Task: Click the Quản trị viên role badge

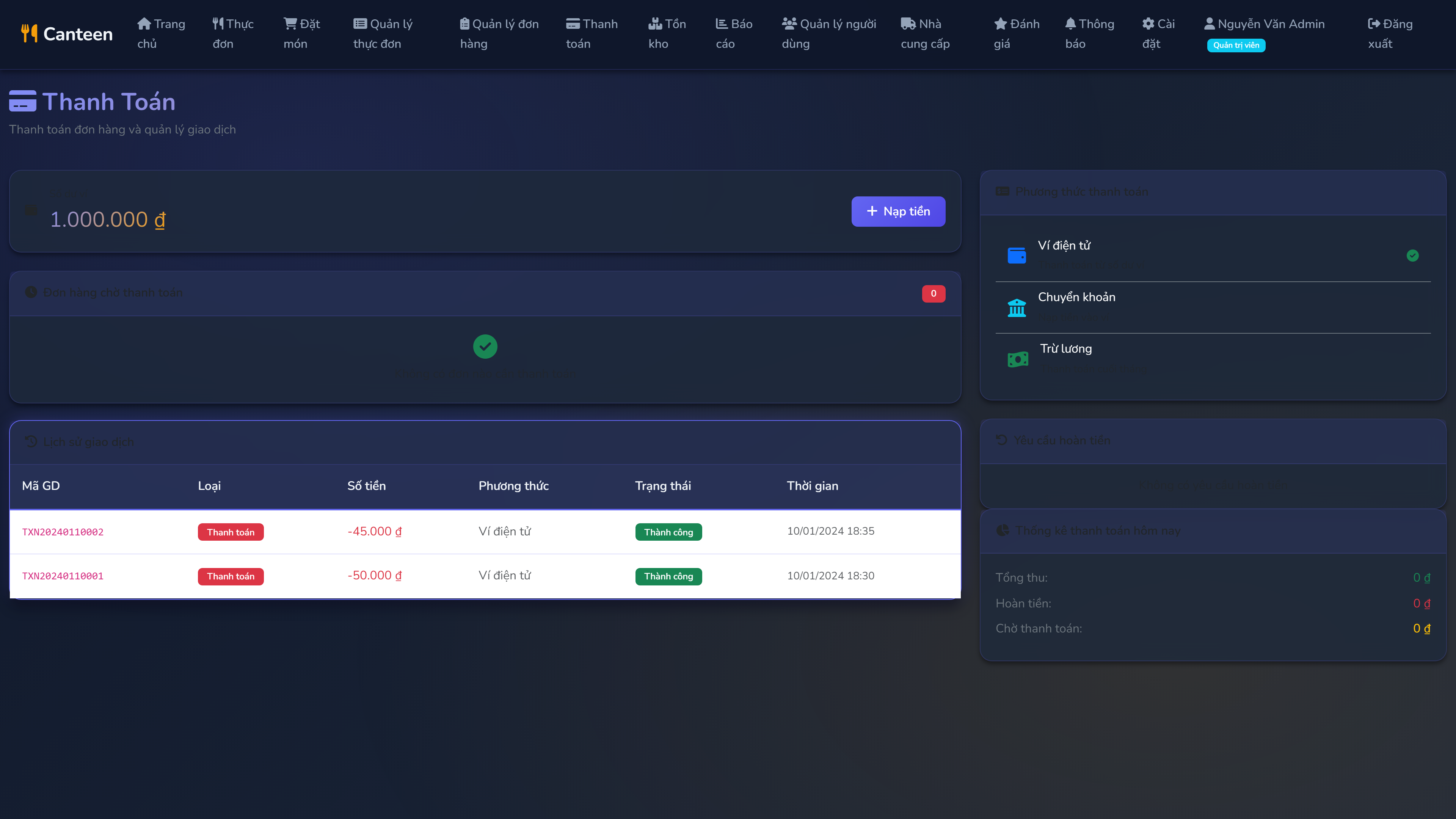Action: point(1236,45)
